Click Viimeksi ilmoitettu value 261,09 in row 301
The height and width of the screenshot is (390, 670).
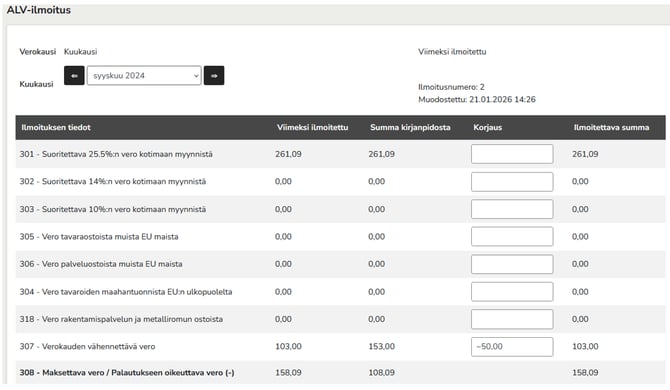coord(288,154)
